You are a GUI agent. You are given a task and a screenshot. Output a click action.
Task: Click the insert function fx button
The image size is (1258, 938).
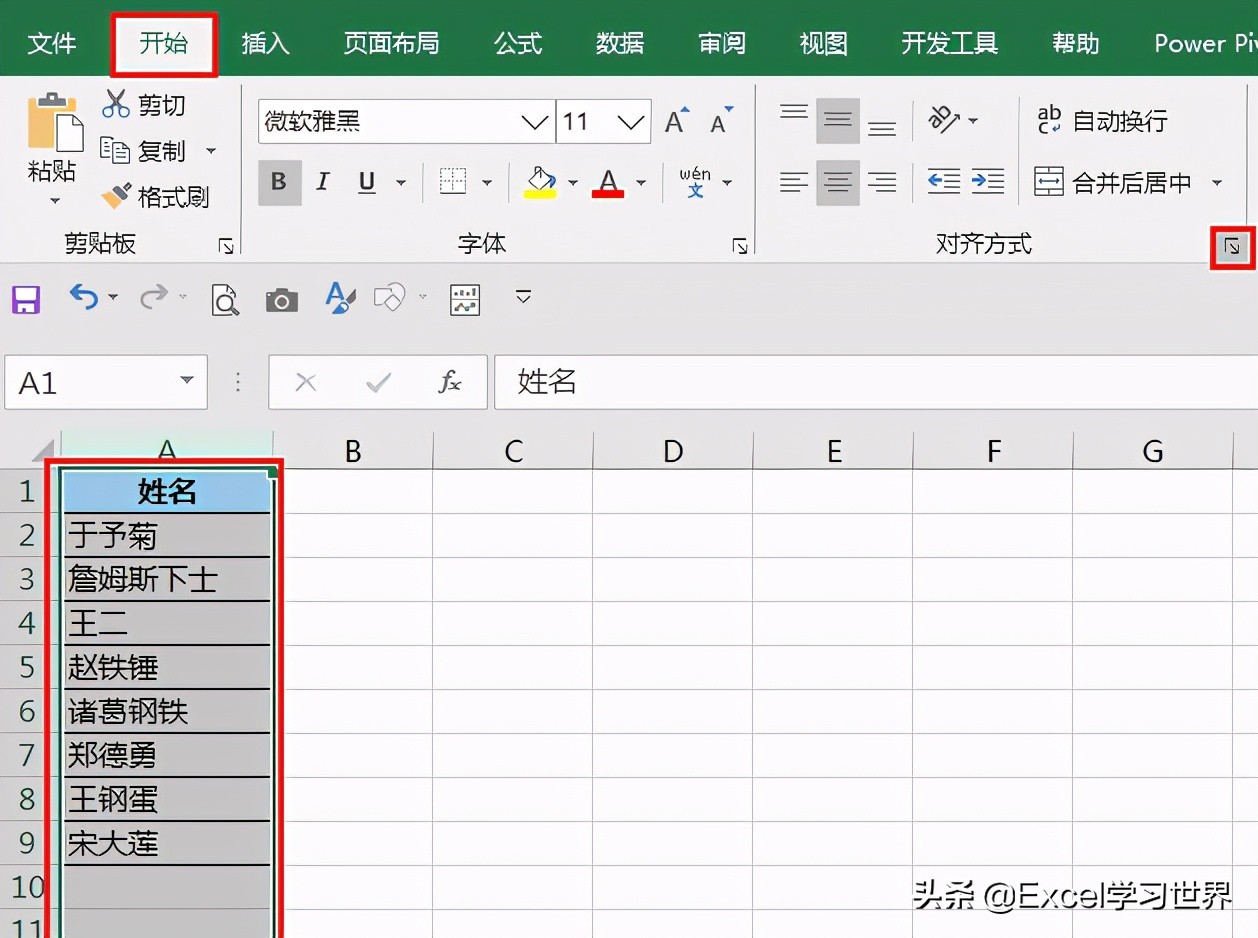pos(450,382)
